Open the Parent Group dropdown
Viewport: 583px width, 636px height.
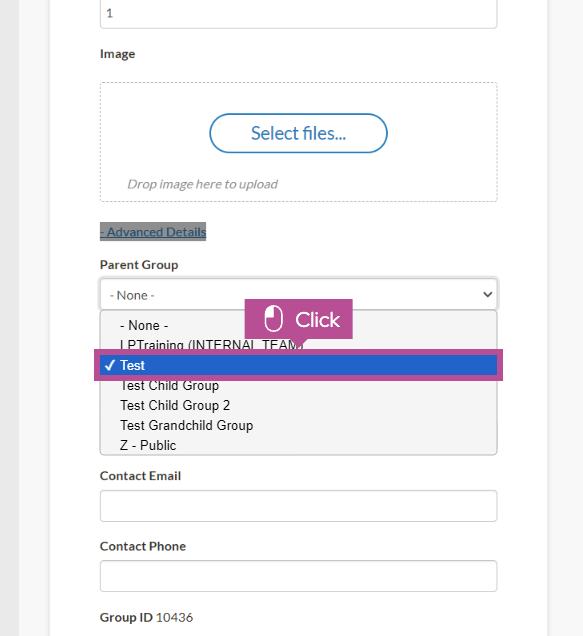pyautogui.click(x=298, y=294)
